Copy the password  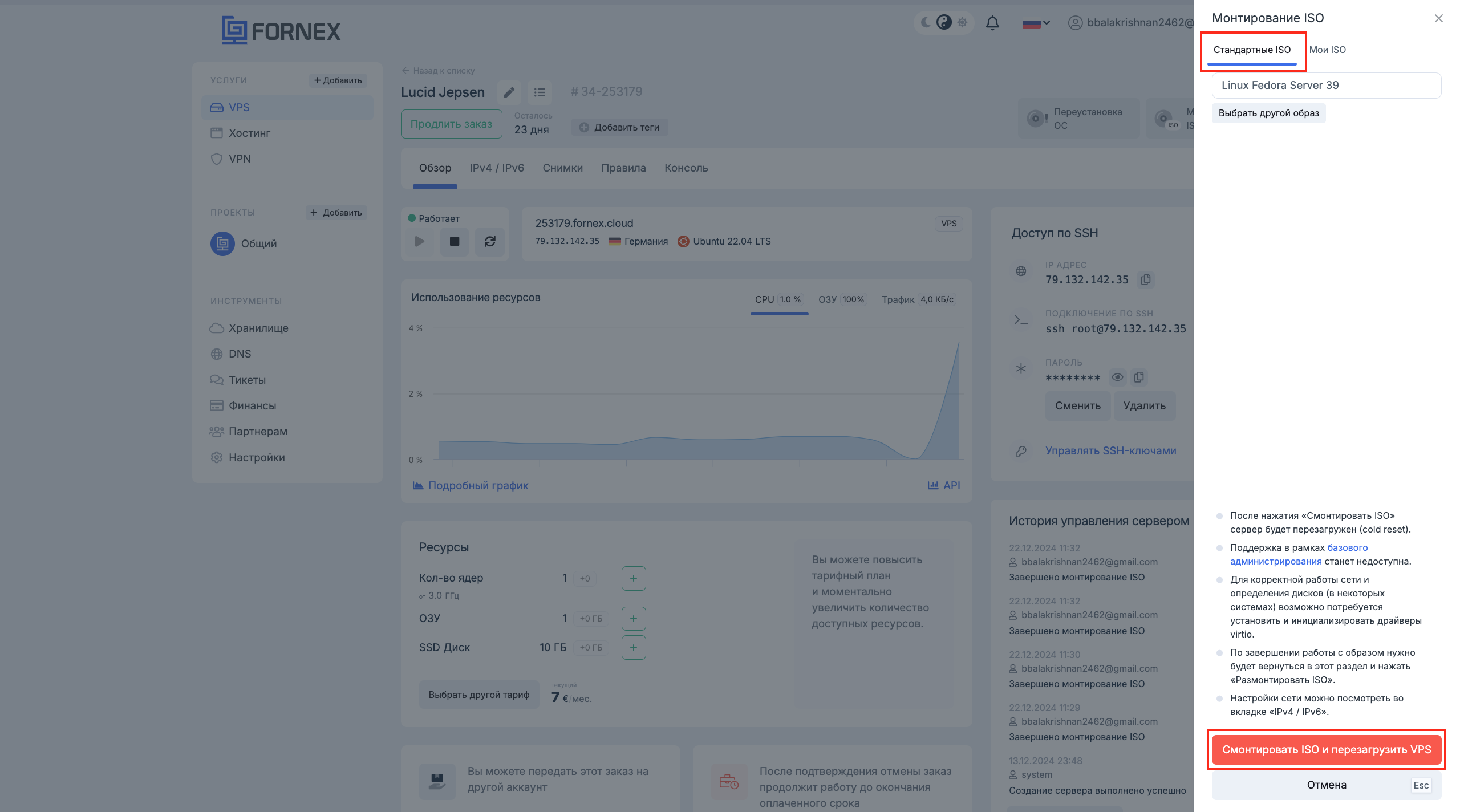click(x=1139, y=377)
